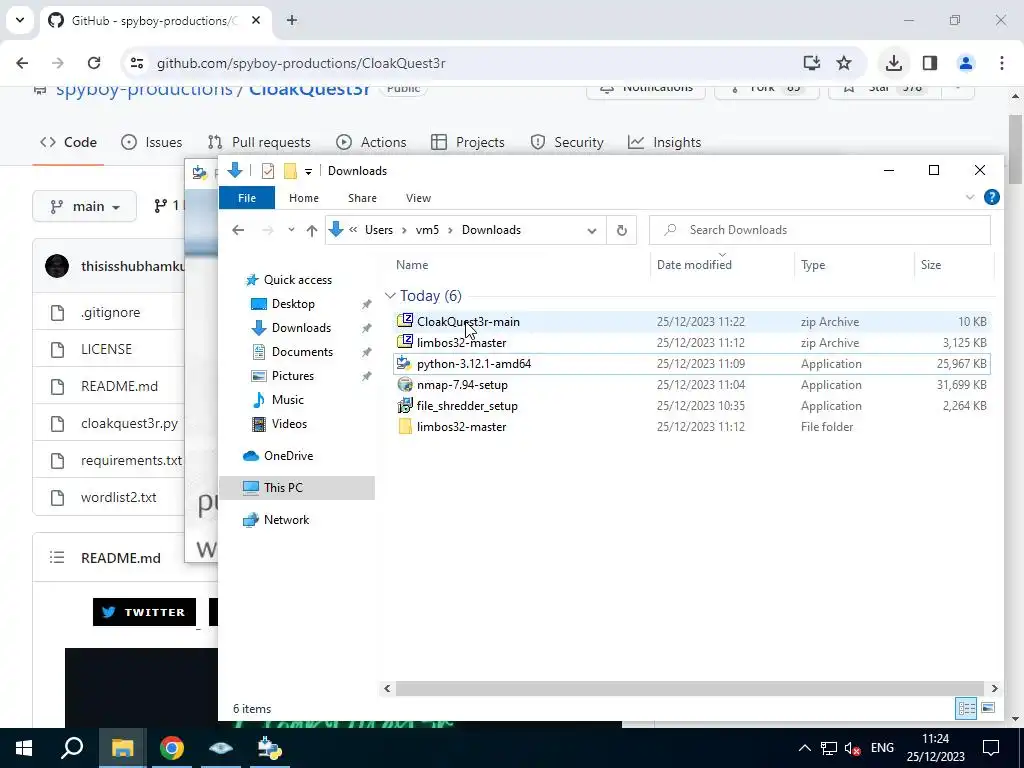This screenshot has height=768, width=1024.
Task: Sort files by Name column header
Action: (x=412, y=264)
